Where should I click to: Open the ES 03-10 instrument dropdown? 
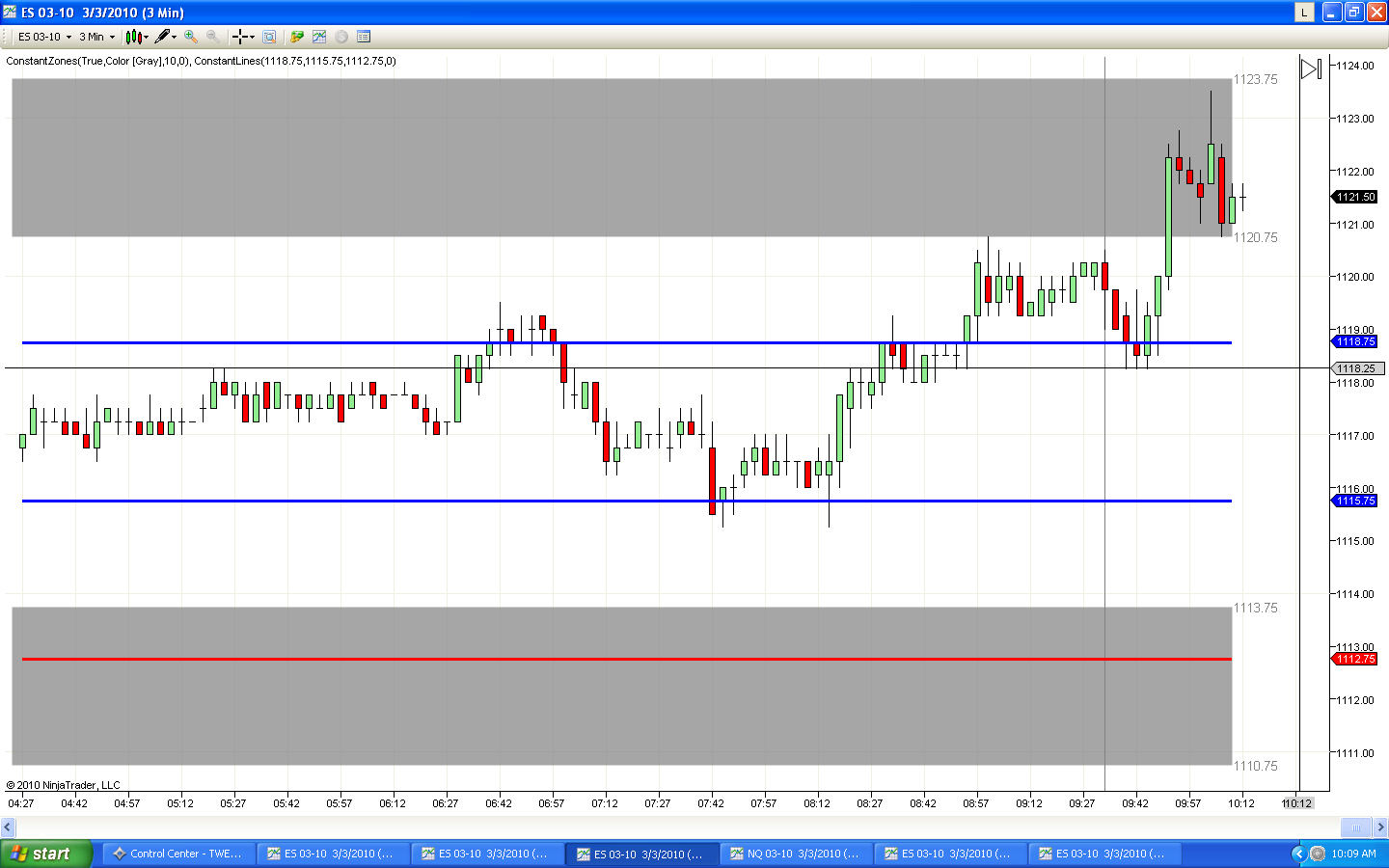(x=44, y=37)
